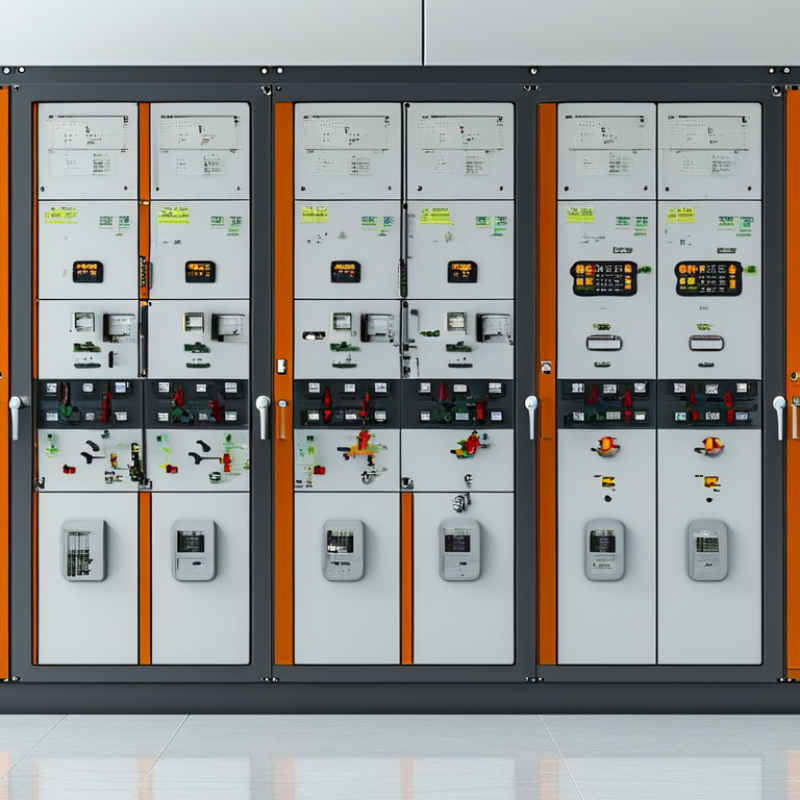Screen dimensions: 800x800
Task: Click the small square meter in the third column
Action: (x=342, y=321)
